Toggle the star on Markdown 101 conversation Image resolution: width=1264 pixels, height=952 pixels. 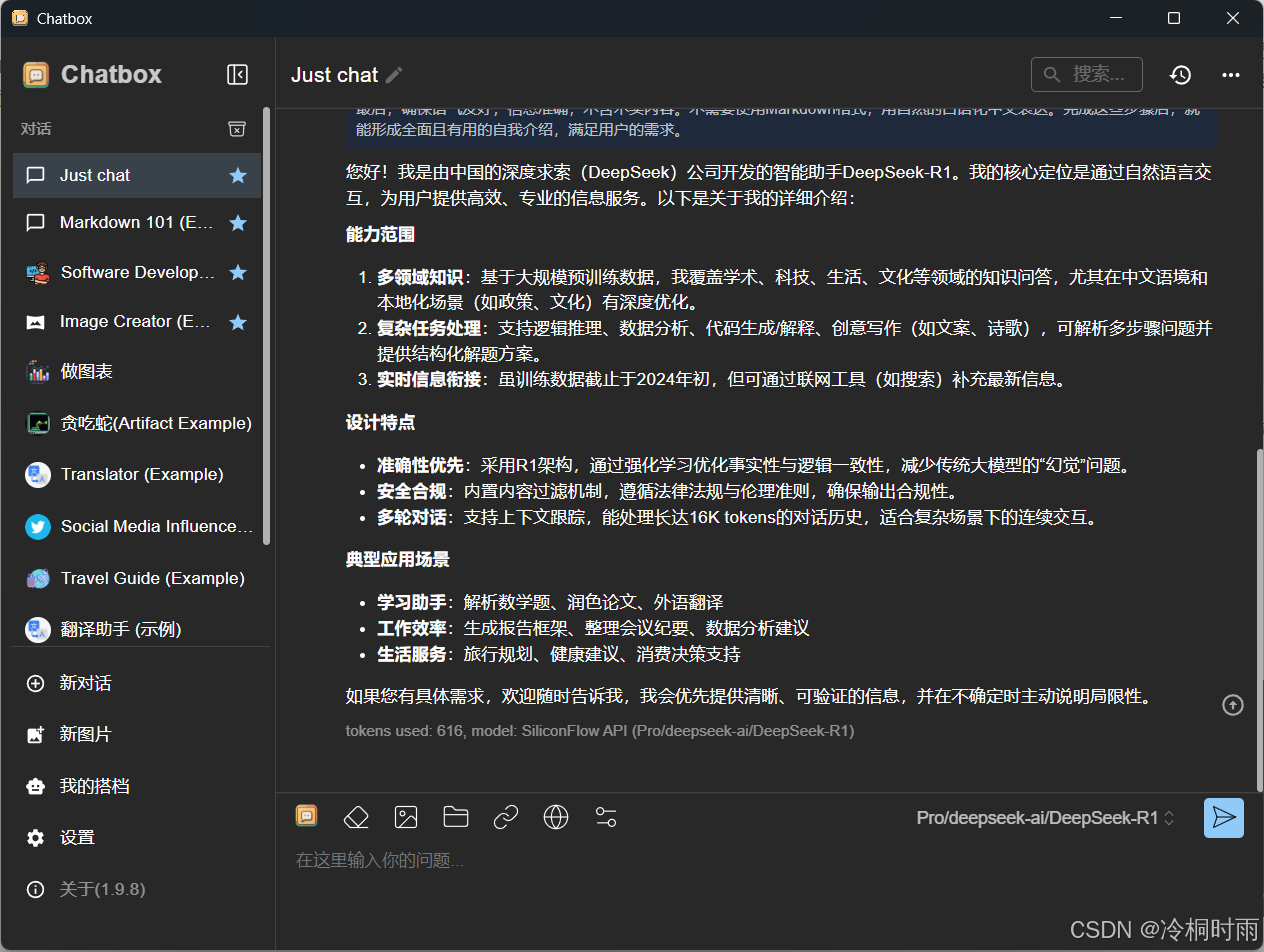click(x=238, y=222)
